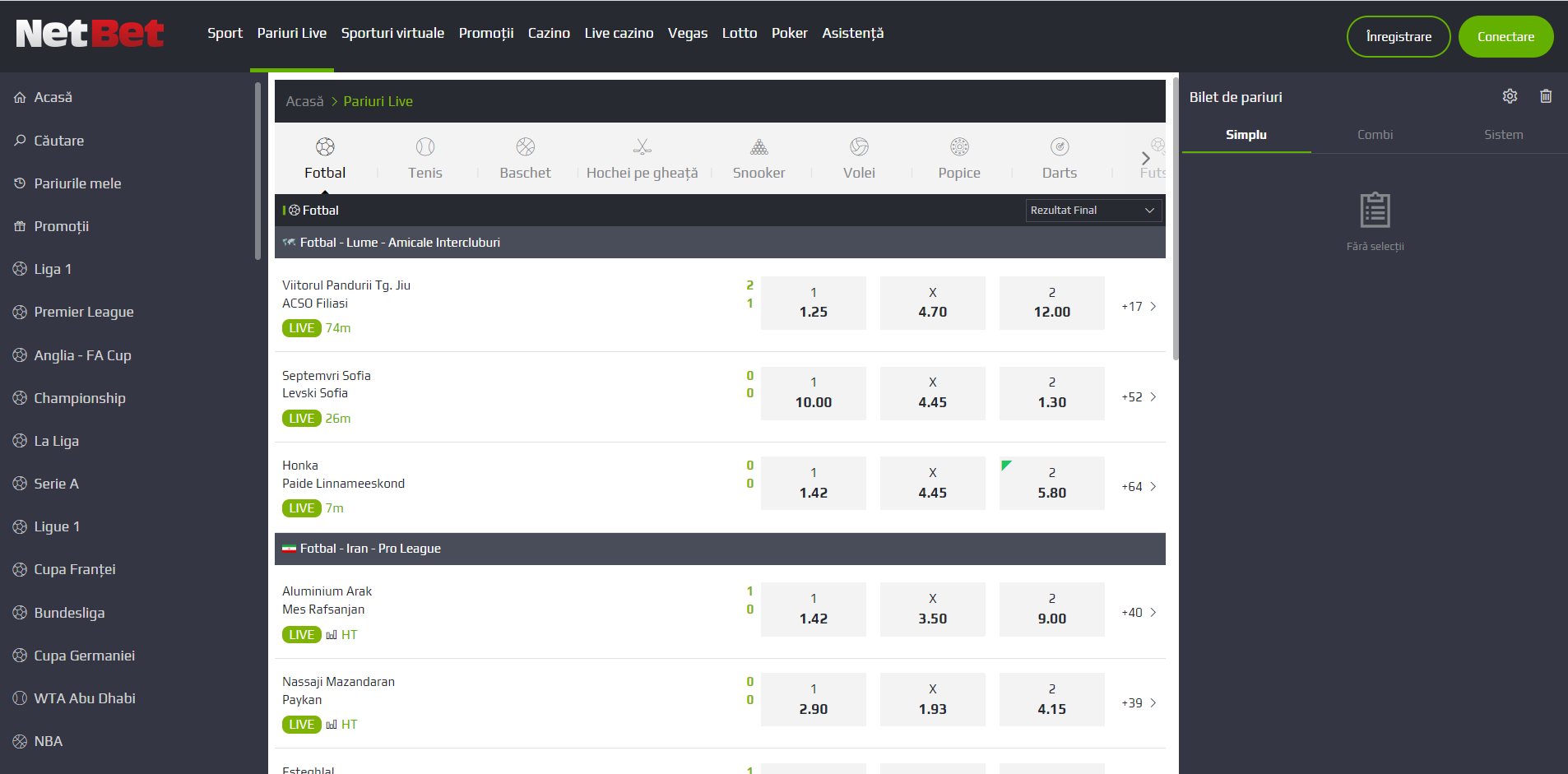Bet on 2 at 5.80 Paide Linnameeskond

pos(1052,483)
